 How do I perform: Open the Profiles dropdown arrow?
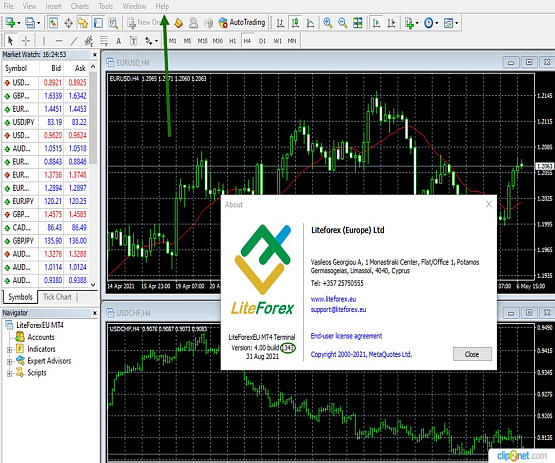pyautogui.click(x=39, y=23)
